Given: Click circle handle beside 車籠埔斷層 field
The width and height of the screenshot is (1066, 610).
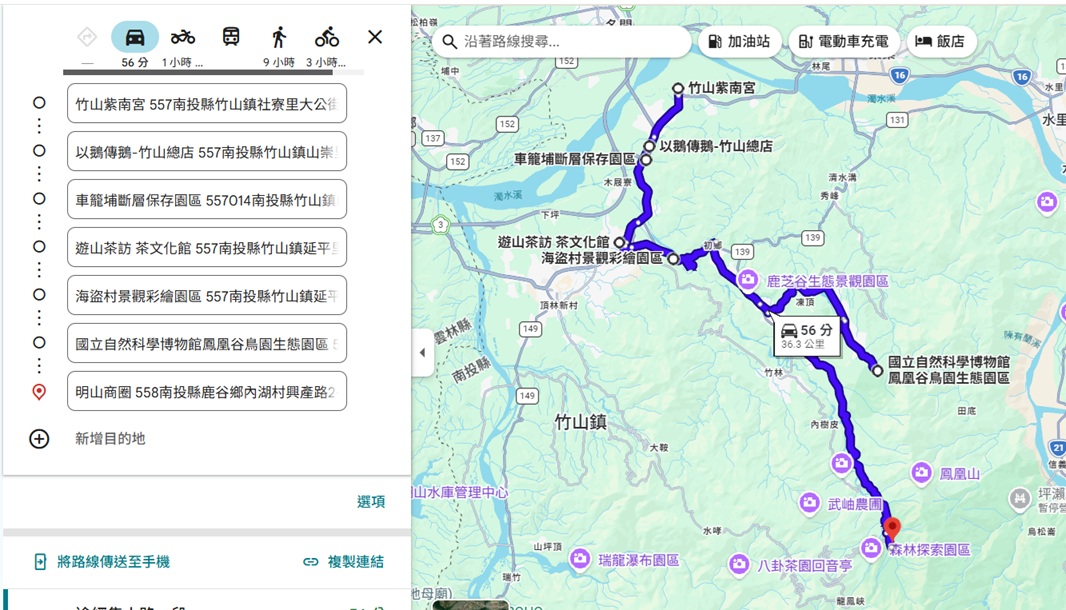Looking at the screenshot, I should tap(39, 199).
